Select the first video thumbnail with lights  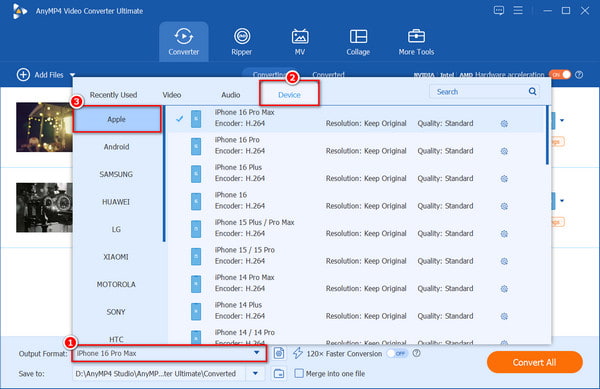(x=44, y=127)
